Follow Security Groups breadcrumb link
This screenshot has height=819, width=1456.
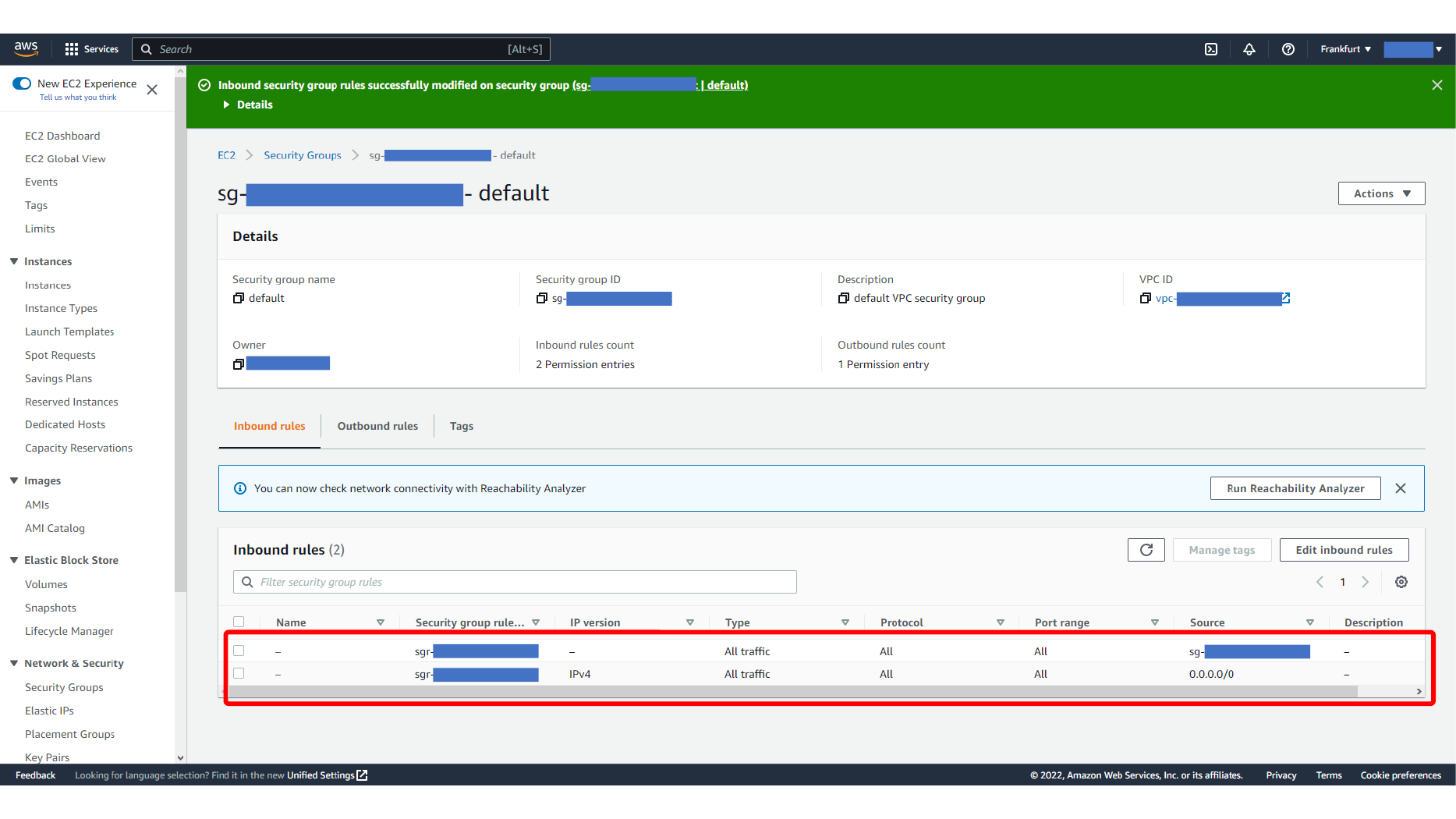(303, 155)
